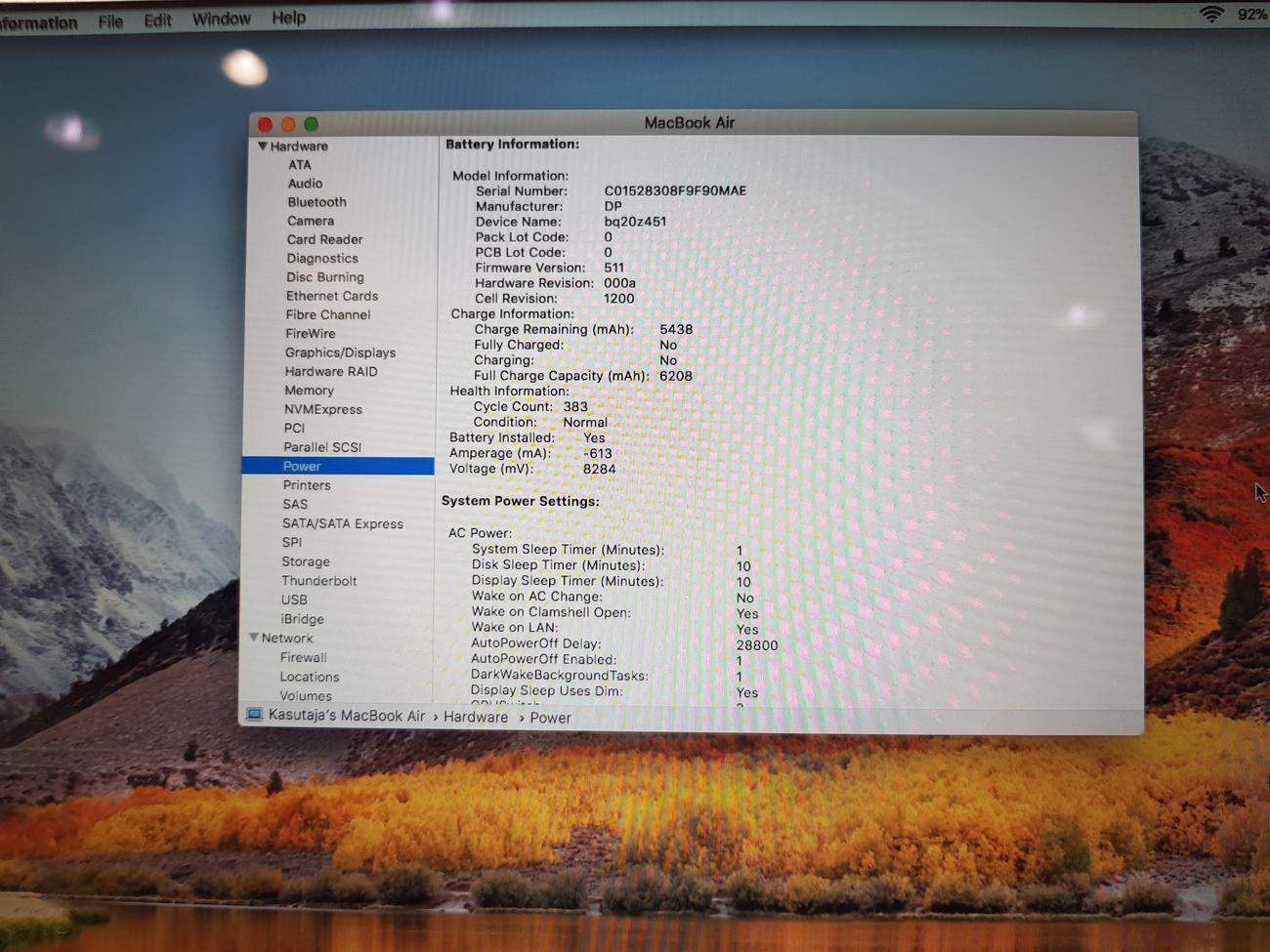Click device name value bq20z451
The width and height of the screenshot is (1270, 952).
[635, 222]
